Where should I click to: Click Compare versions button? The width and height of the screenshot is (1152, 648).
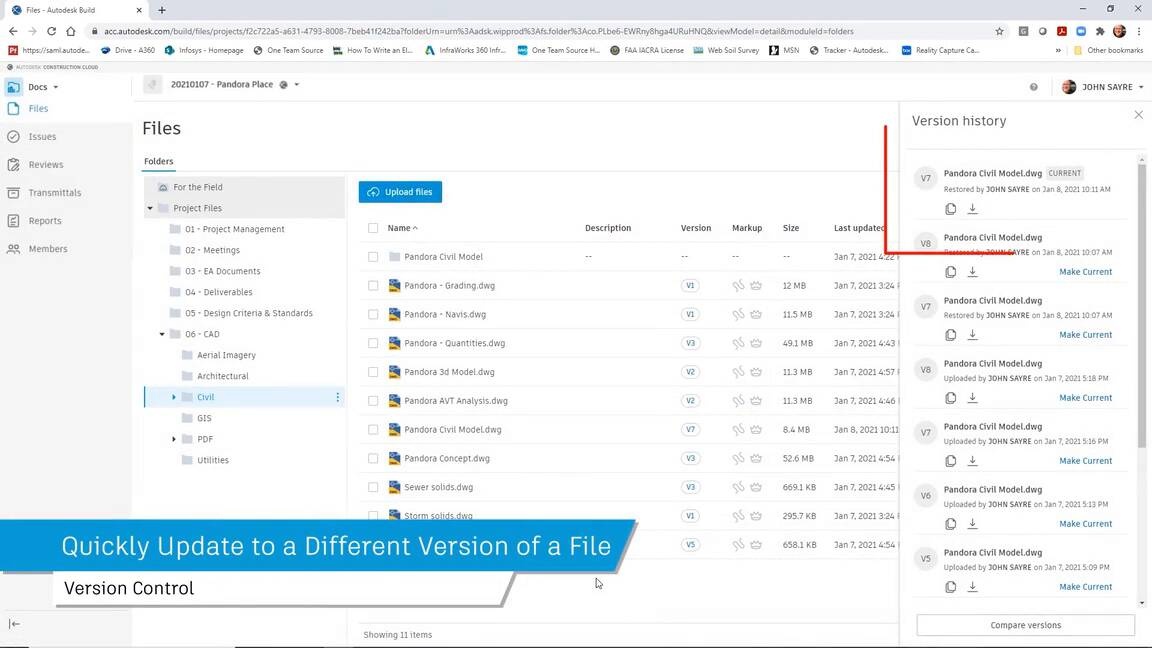1026,625
